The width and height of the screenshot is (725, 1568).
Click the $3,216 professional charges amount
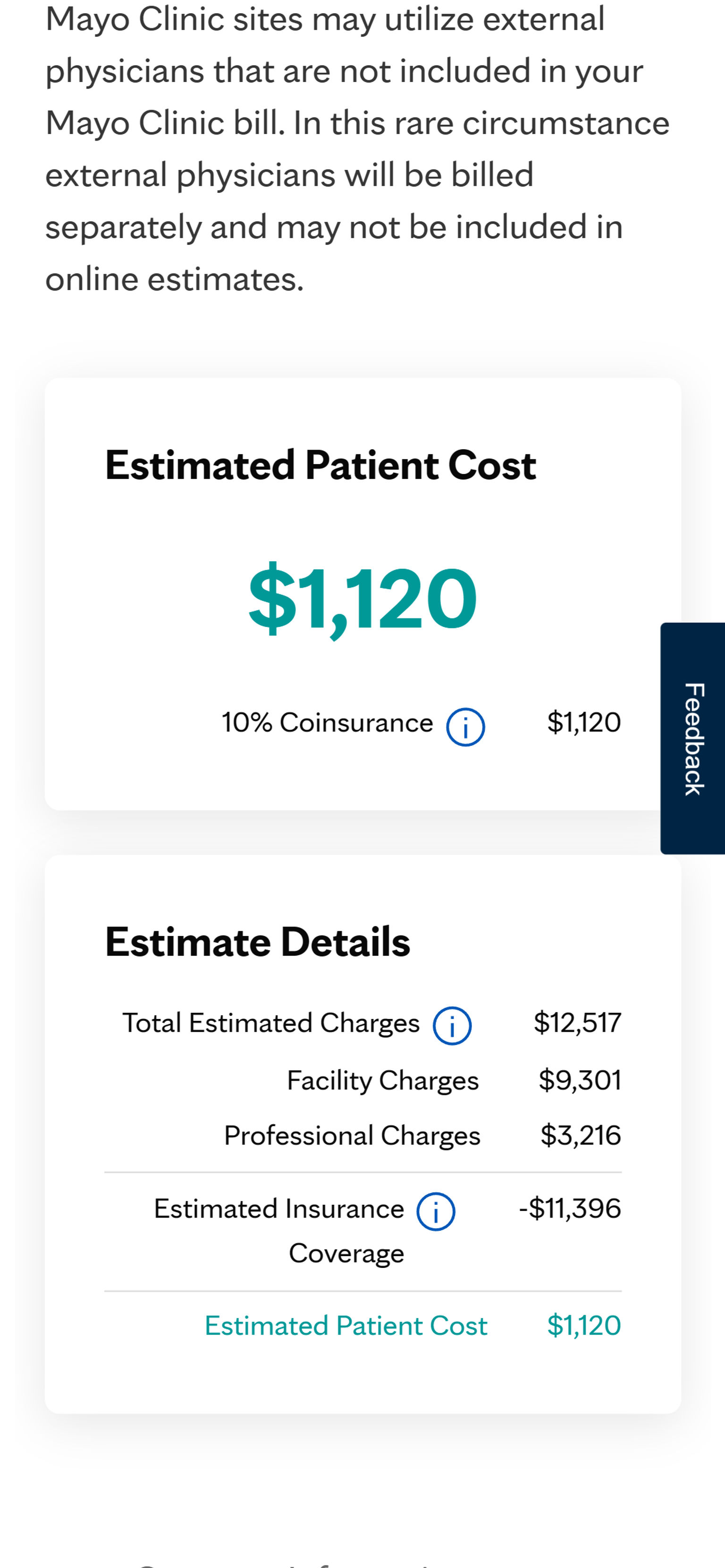point(580,1136)
